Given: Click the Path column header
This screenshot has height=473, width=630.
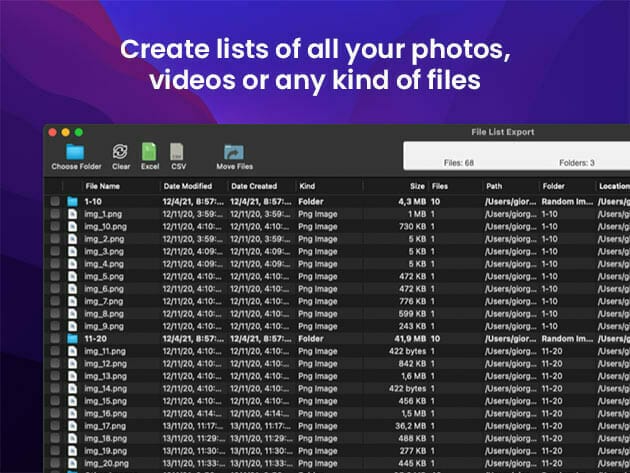Looking at the screenshot, I should pyautogui.click(x=494, y=186).
